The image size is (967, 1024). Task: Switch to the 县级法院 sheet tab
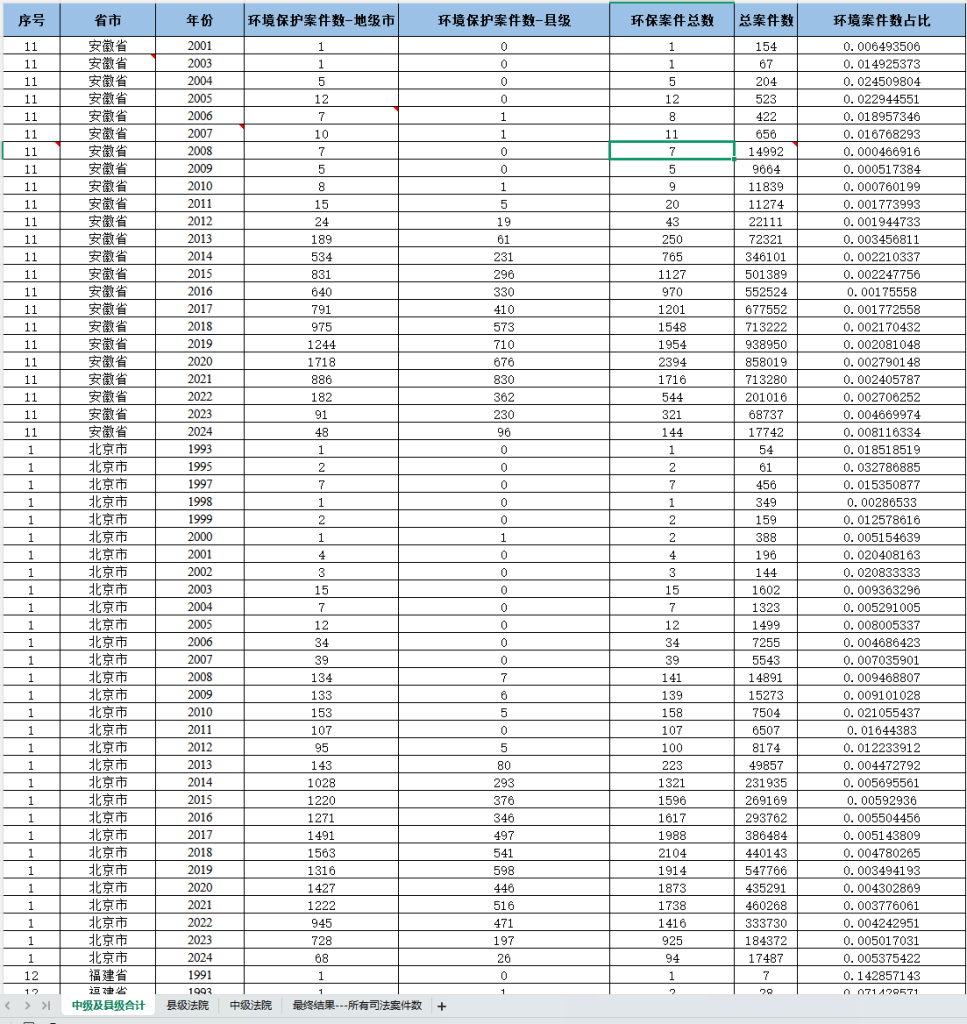pyautogui.click(x=187, y=1005)
